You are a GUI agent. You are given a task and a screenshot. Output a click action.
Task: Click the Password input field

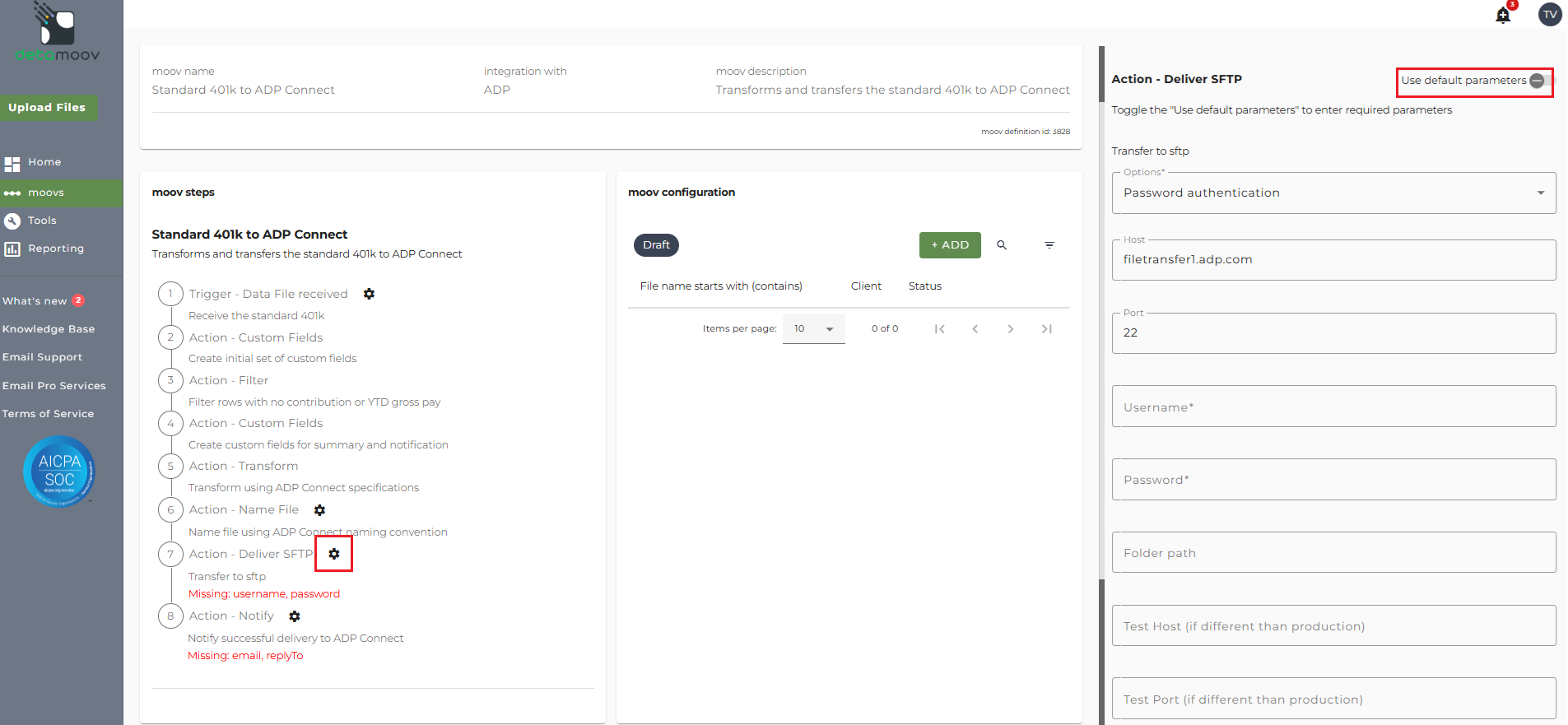coord(1333,480)
